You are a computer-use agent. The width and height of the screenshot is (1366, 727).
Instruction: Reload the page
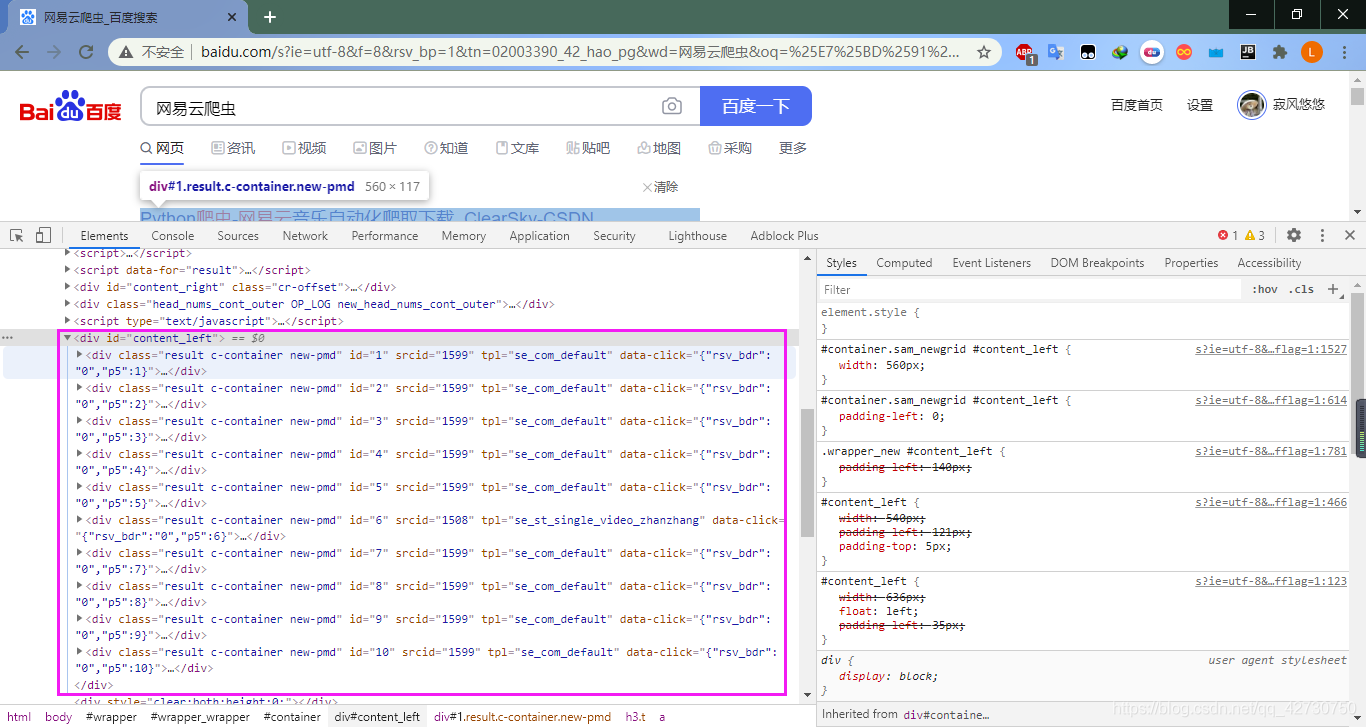86,52
